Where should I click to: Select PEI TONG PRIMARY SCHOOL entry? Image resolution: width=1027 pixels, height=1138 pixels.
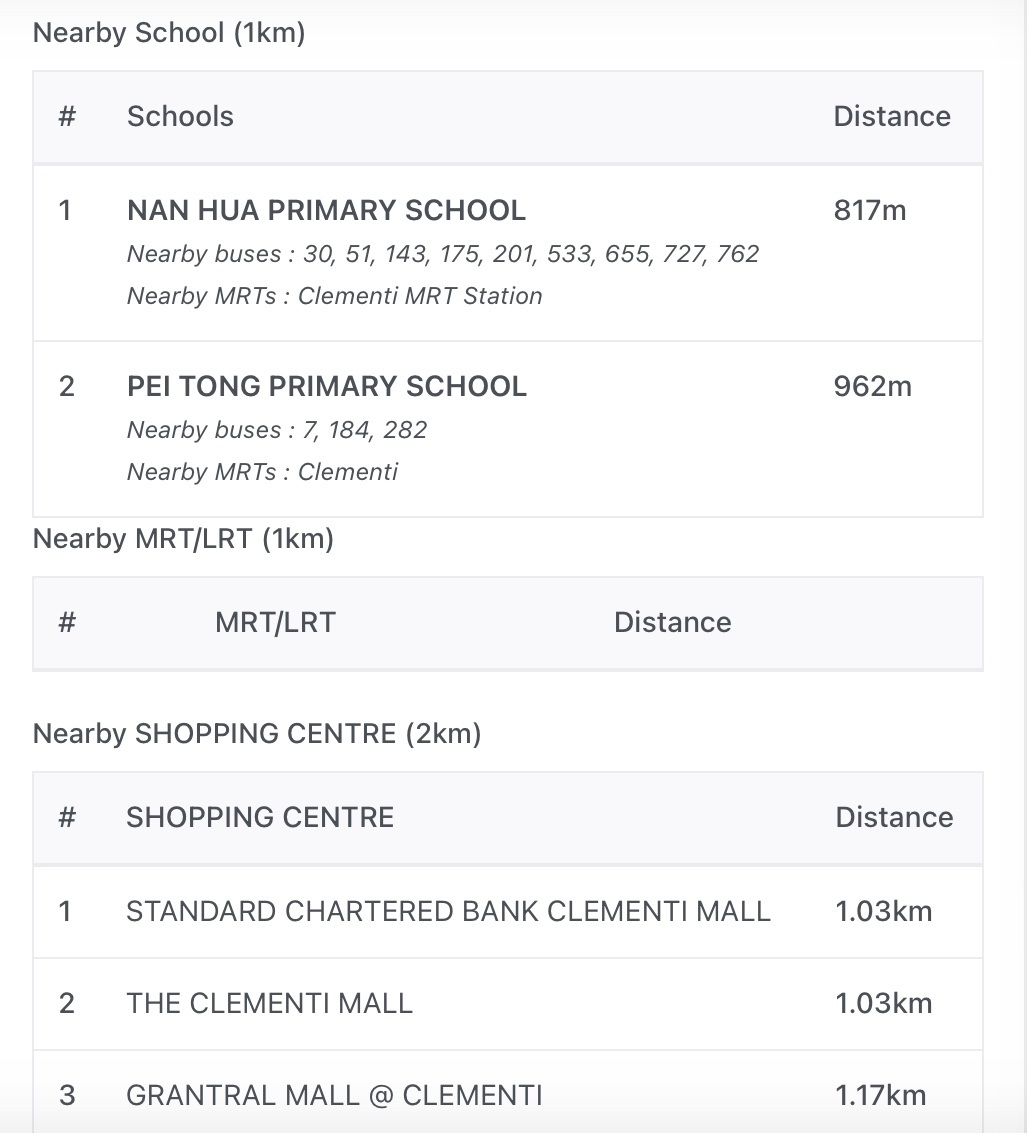[x=326, y=387]
